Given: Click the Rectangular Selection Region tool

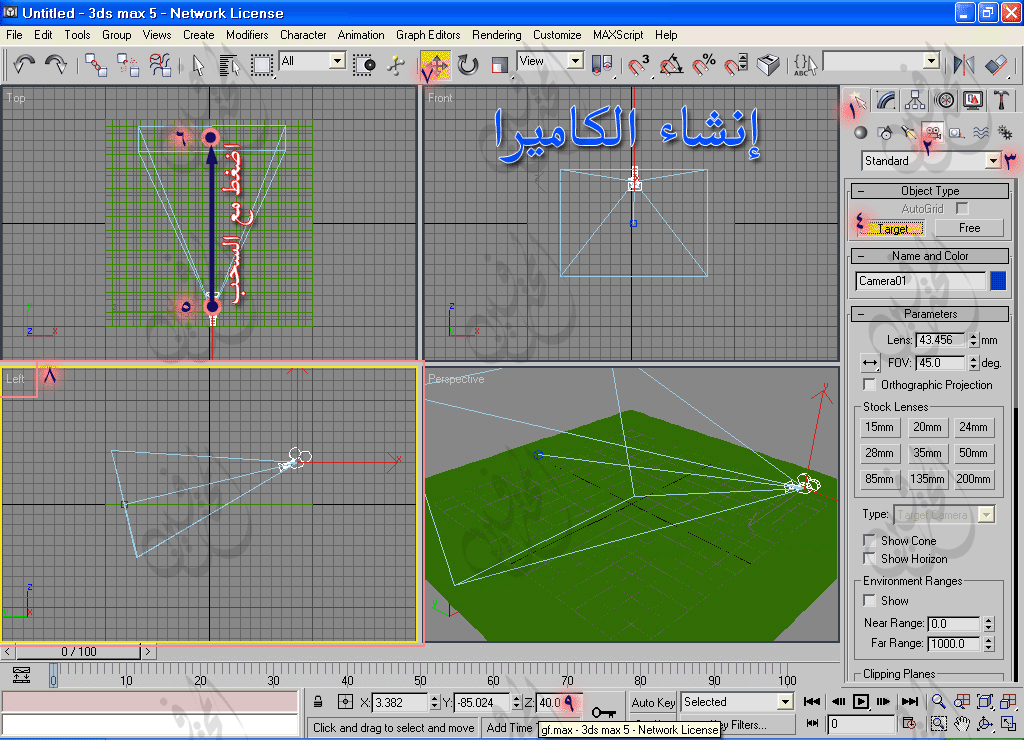Looking at the screenshot, I should coord(262,65).
